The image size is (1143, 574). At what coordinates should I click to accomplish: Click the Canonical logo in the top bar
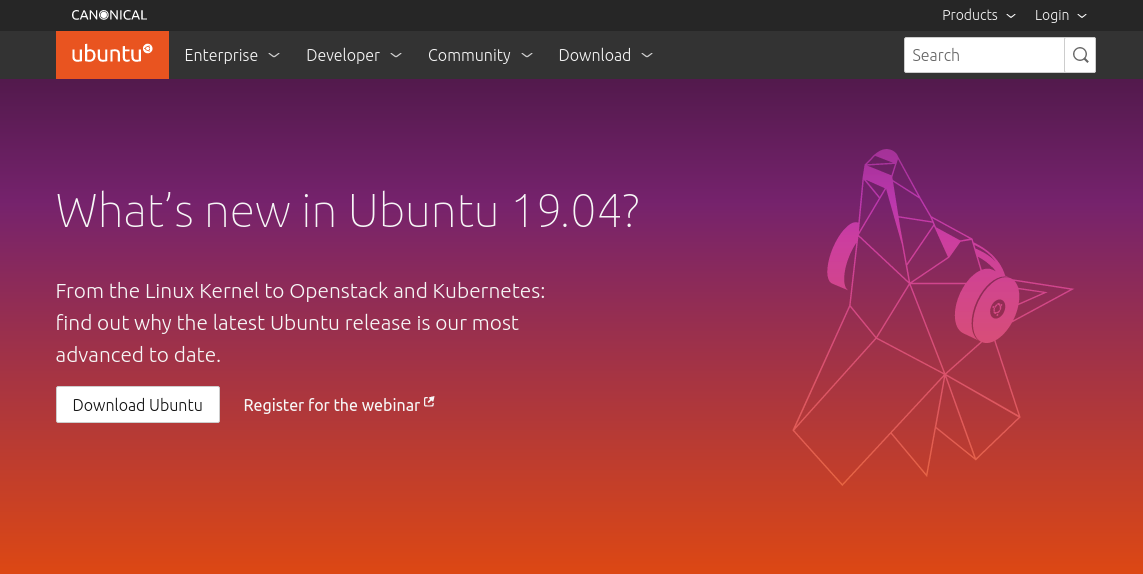(x=109, y=15)
